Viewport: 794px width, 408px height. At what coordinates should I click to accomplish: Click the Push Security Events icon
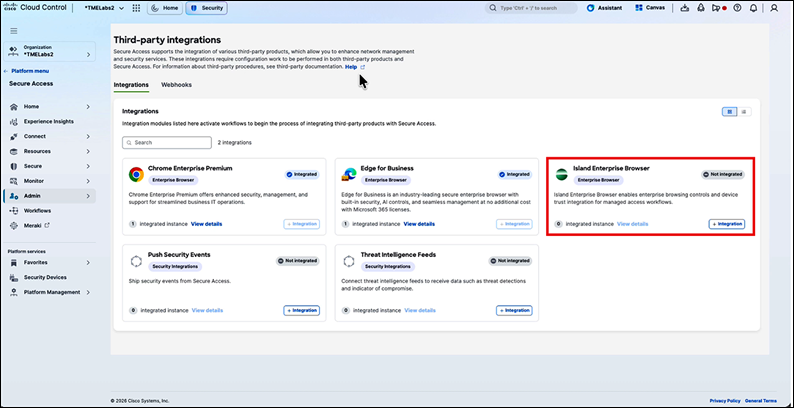[x=136, y=261]
